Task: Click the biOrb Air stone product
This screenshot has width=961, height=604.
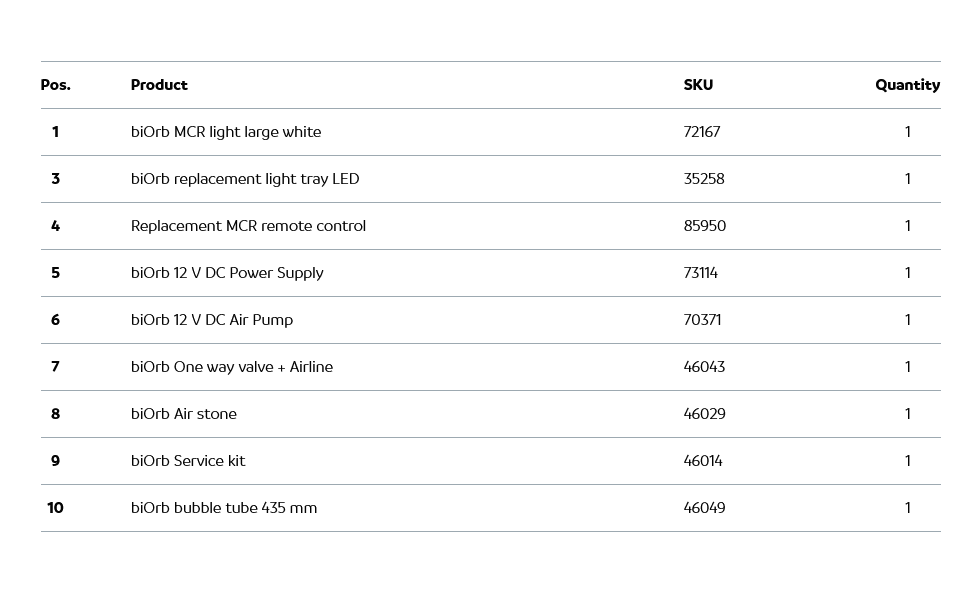Action: [x=184, y=414]
